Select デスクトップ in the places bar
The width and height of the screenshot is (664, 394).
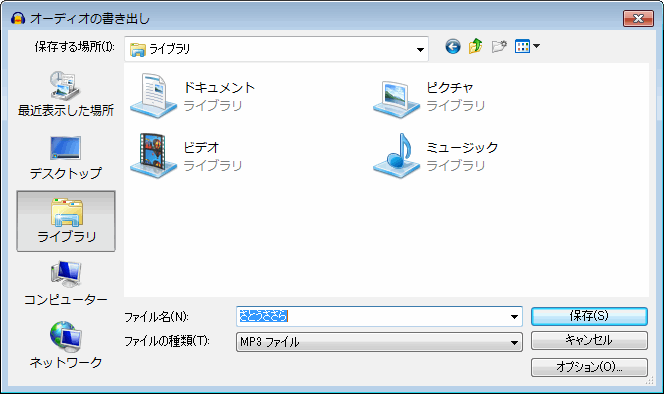(x=66, y=158)
